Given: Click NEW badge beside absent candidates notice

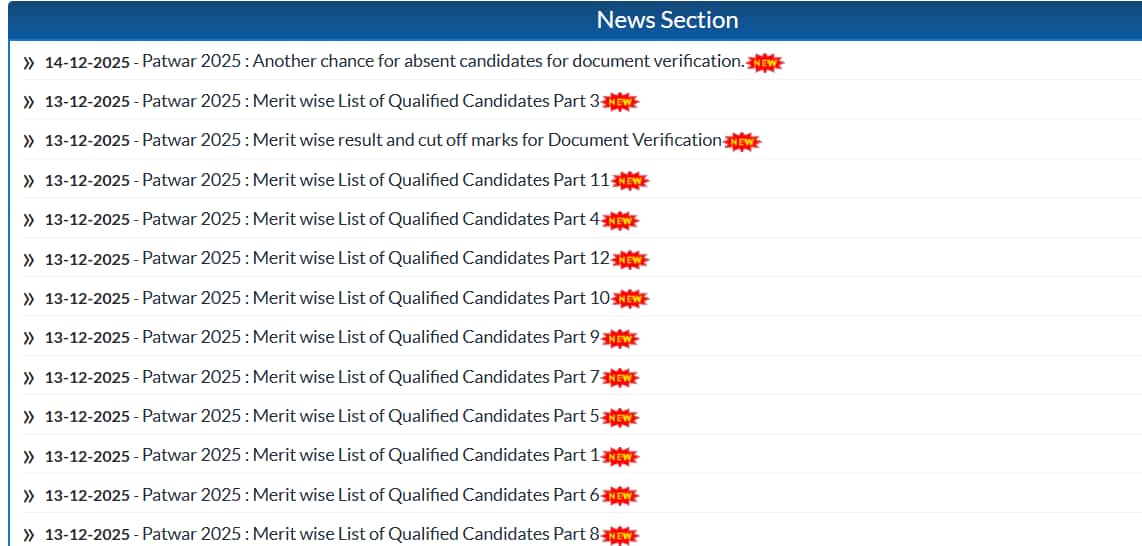Looking at the screenshot, I should (765, 63).
